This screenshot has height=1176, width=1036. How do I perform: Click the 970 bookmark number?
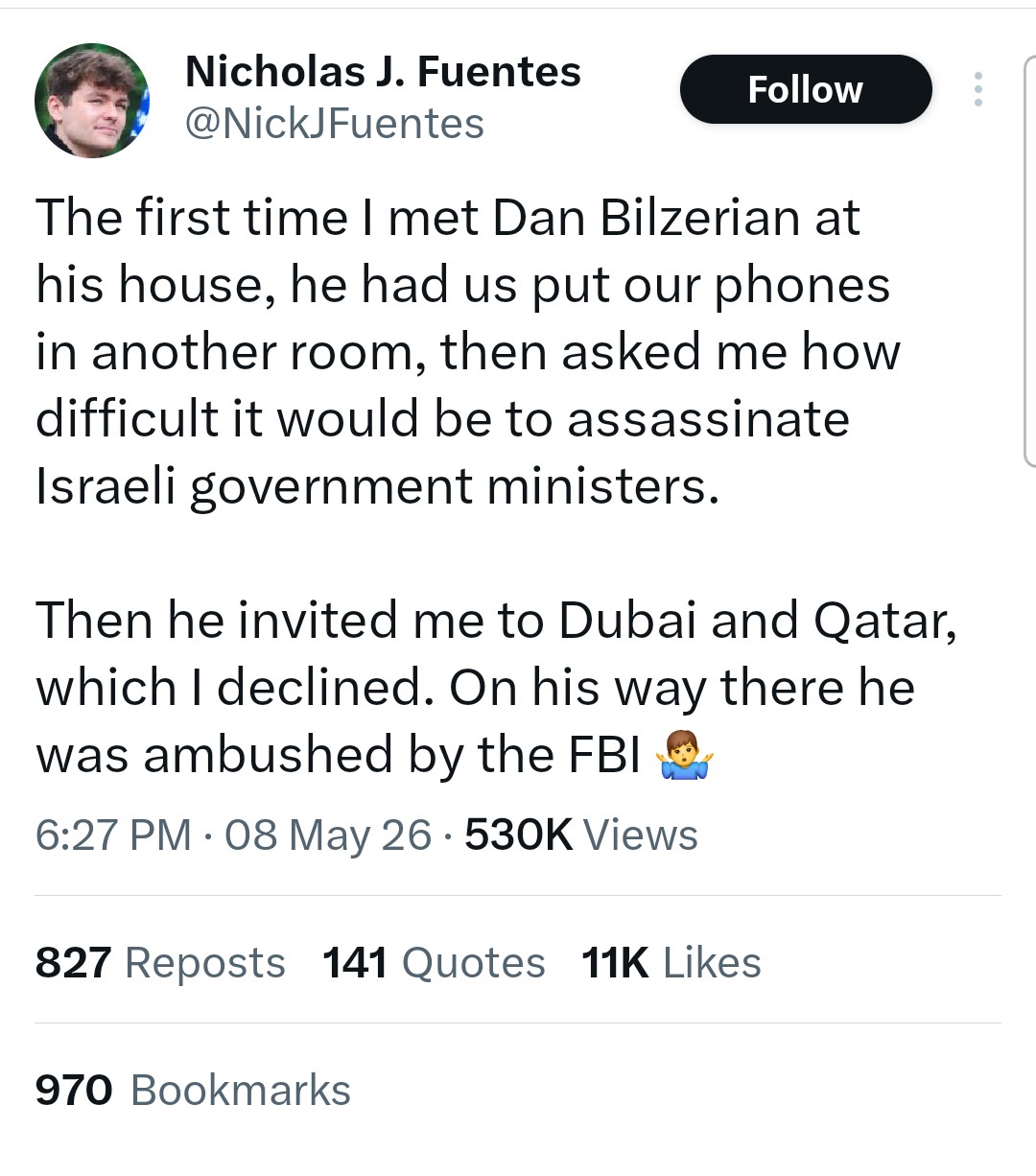tap(74, 1091)
